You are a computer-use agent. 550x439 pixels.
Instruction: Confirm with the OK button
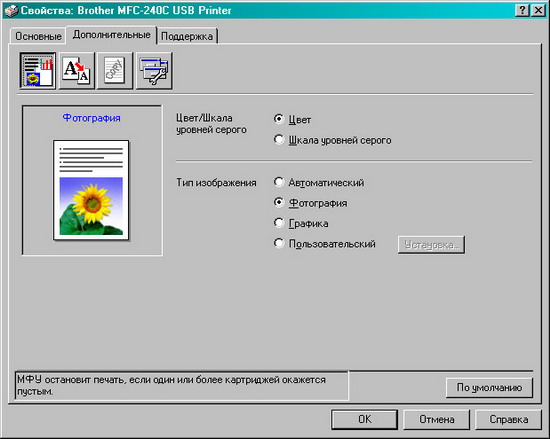364,419
